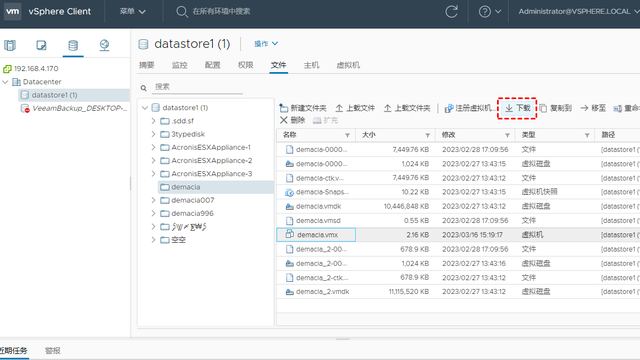Open the help question-mark menu
The width and height of the screenshot is (640, 360).
coord(489,11)
